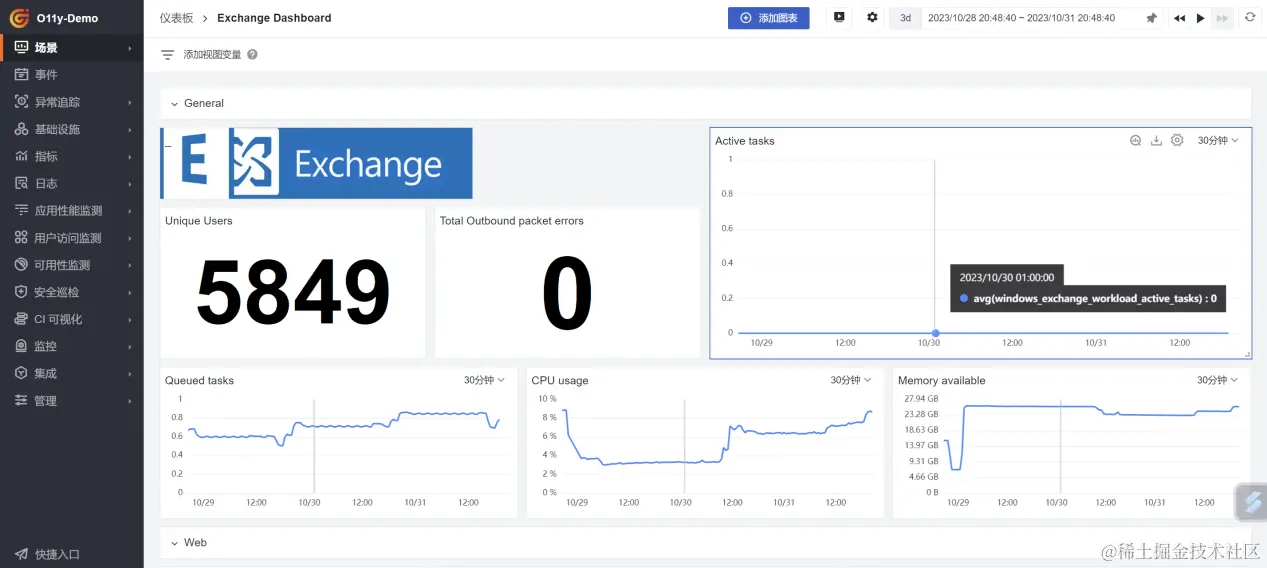Select the 3d time range shortcut

pyautogui.click(x=905, y=18)
